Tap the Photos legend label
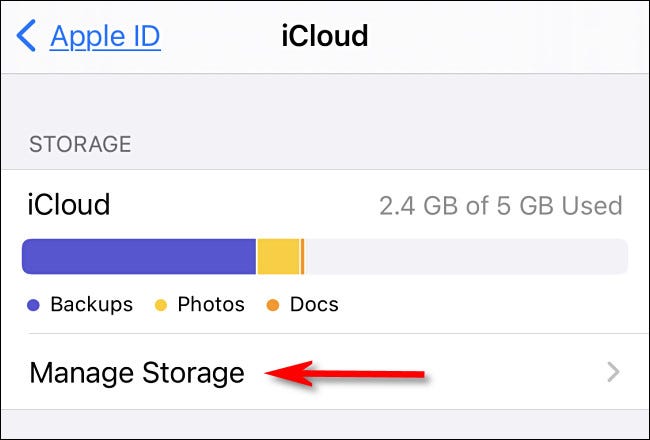Image resolution: width=650 pixels, height=440 pixels. pos(211,305)
